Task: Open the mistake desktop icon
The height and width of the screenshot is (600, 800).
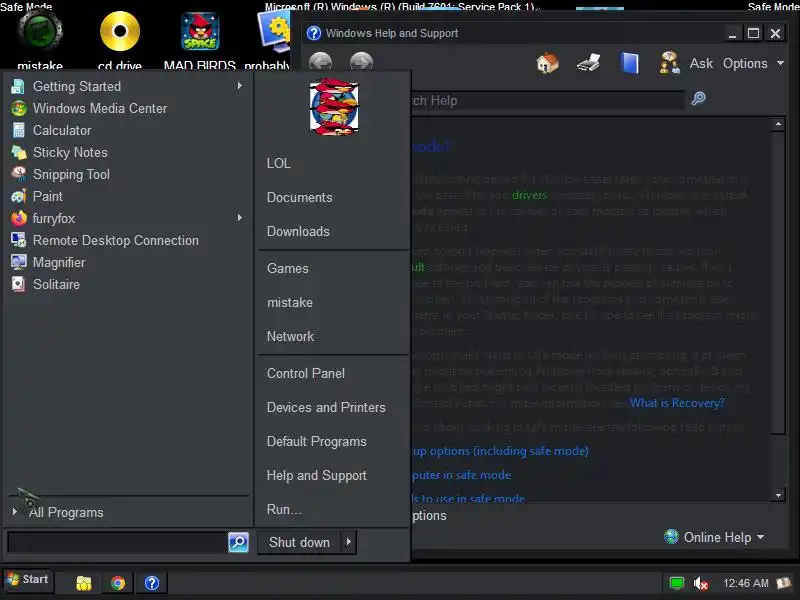Action: pyautogui.click(x=40, y=39)
